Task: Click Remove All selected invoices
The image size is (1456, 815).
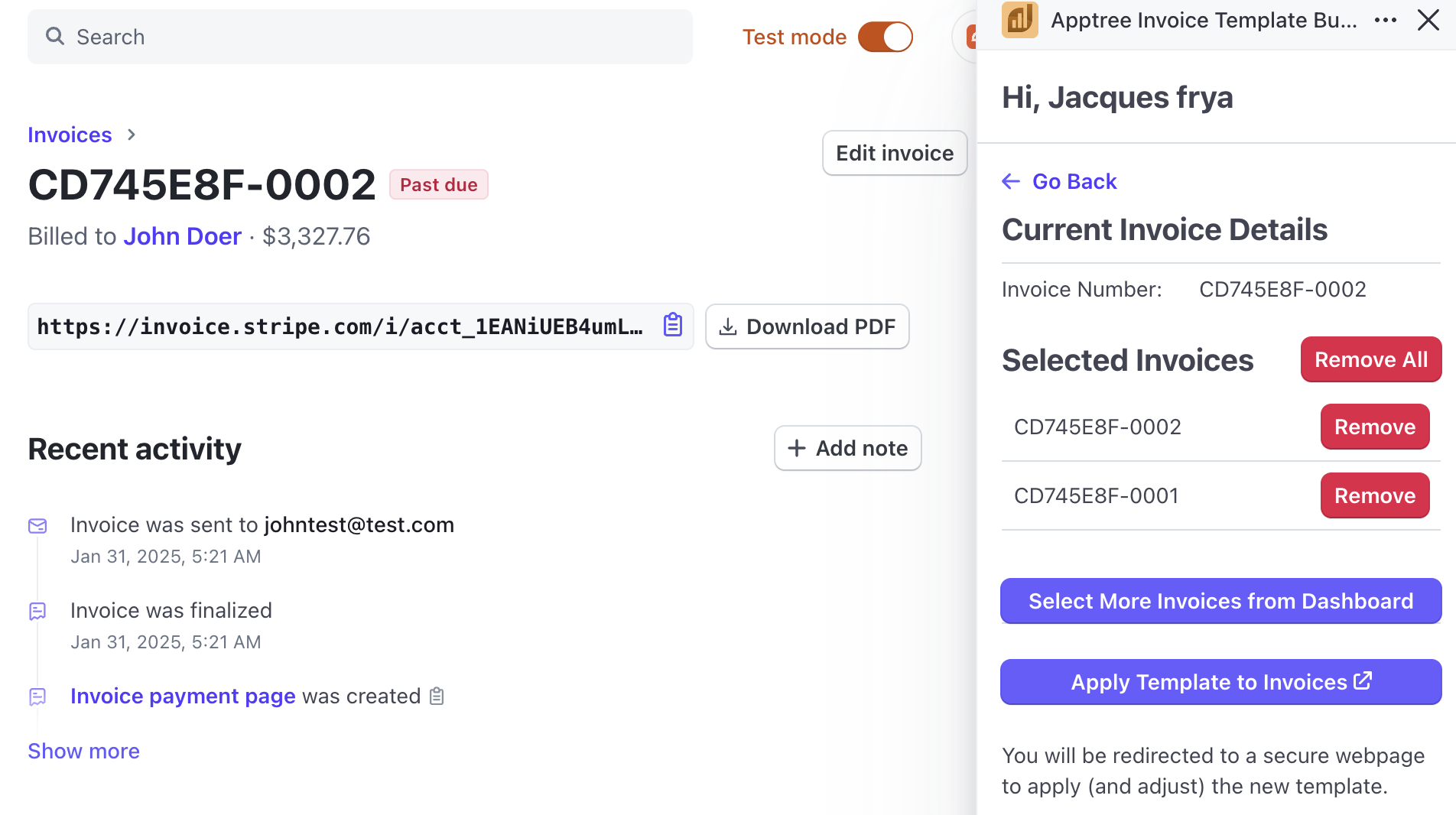Action: tap(1370, 359)
